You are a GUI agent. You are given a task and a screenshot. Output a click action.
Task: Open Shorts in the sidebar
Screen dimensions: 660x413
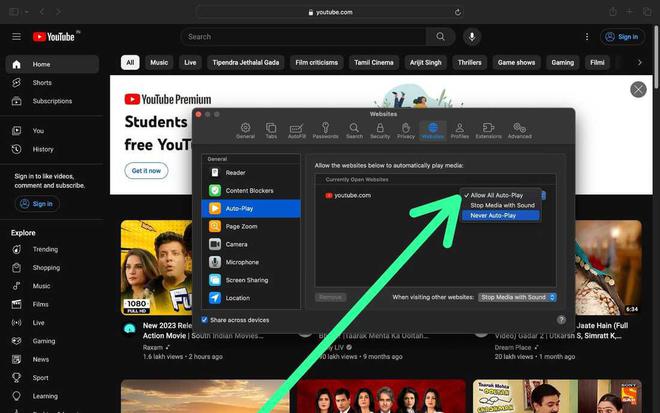(52, 83)
